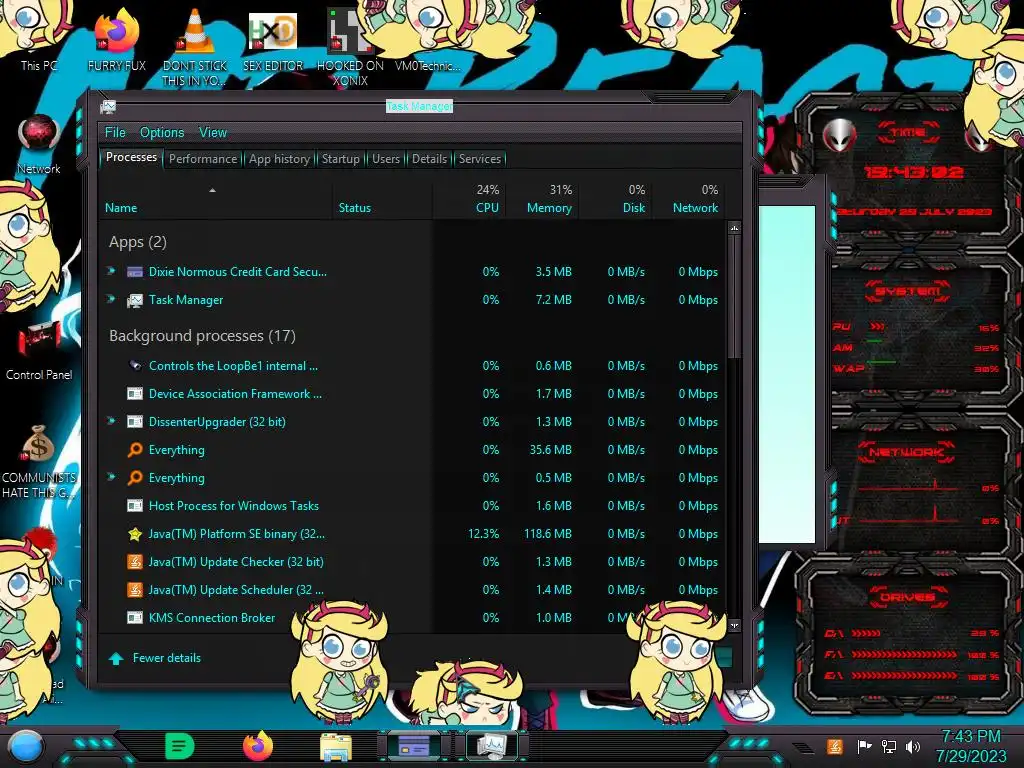The height and width of the screenshot is (768, 1024).
Task: Switch to the App history tab
Action: click(280, 159)
